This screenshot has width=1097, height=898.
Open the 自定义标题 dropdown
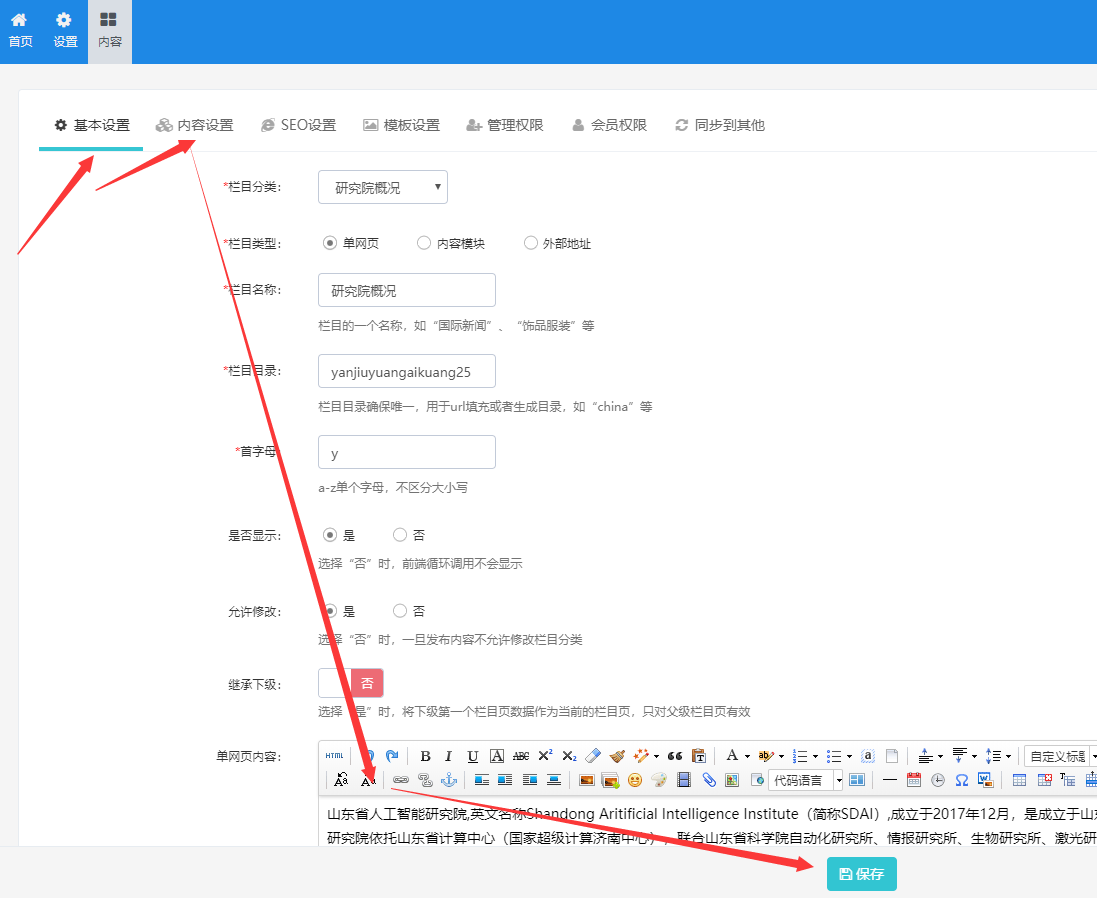tap(1060, 756)
